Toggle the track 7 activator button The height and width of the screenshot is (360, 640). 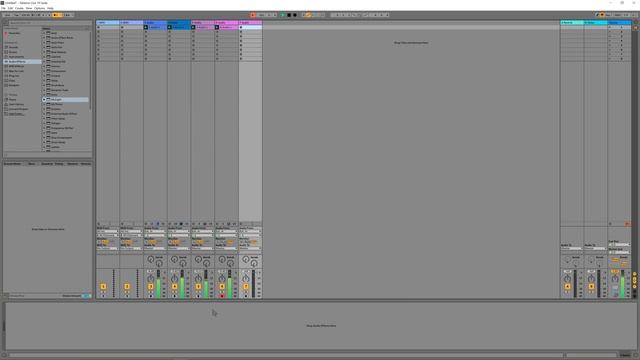pos(246,287)
